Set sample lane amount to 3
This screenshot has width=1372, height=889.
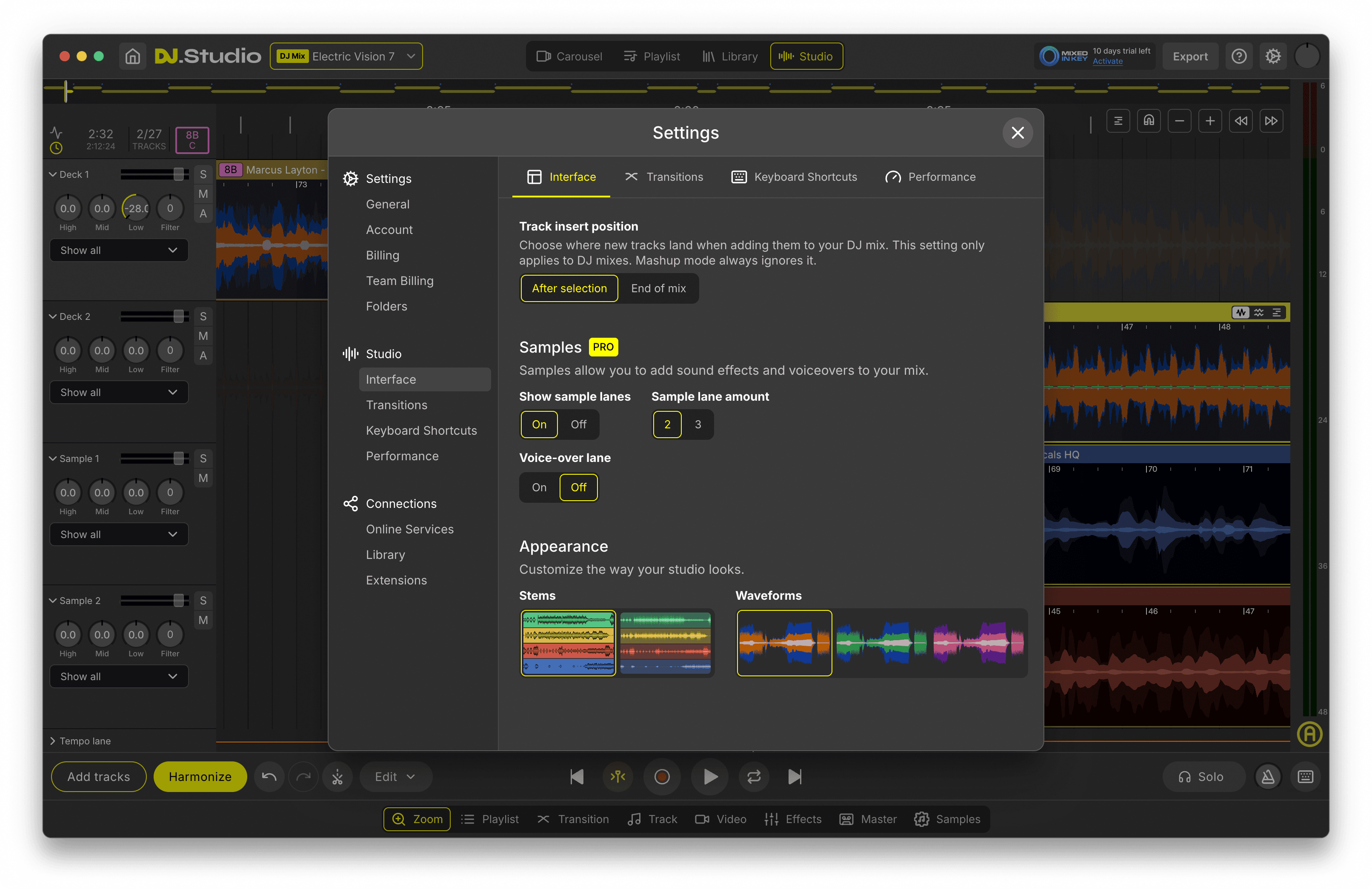[698, 424]
